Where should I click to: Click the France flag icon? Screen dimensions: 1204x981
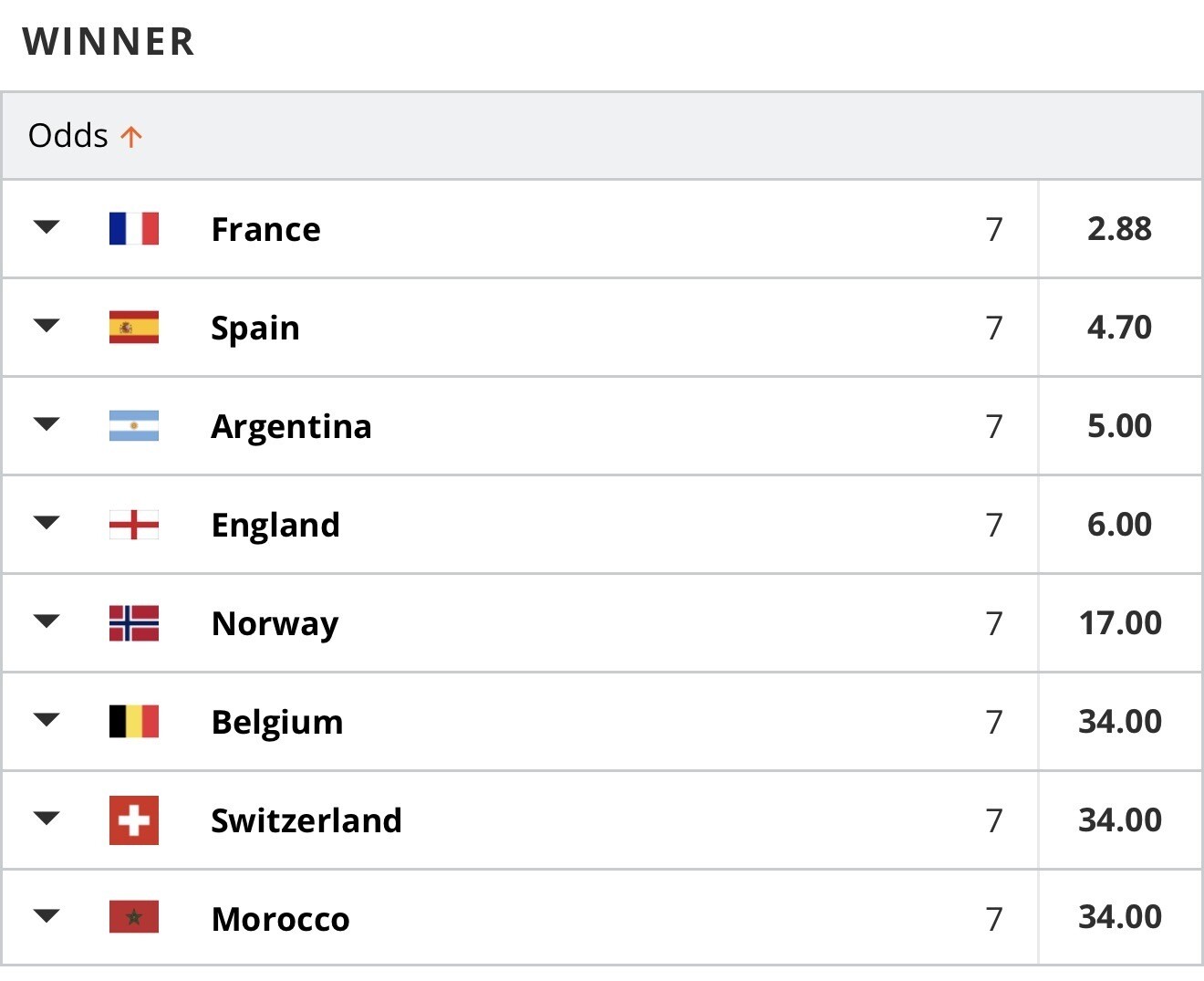pyautogui.click(x=134, y=228)
